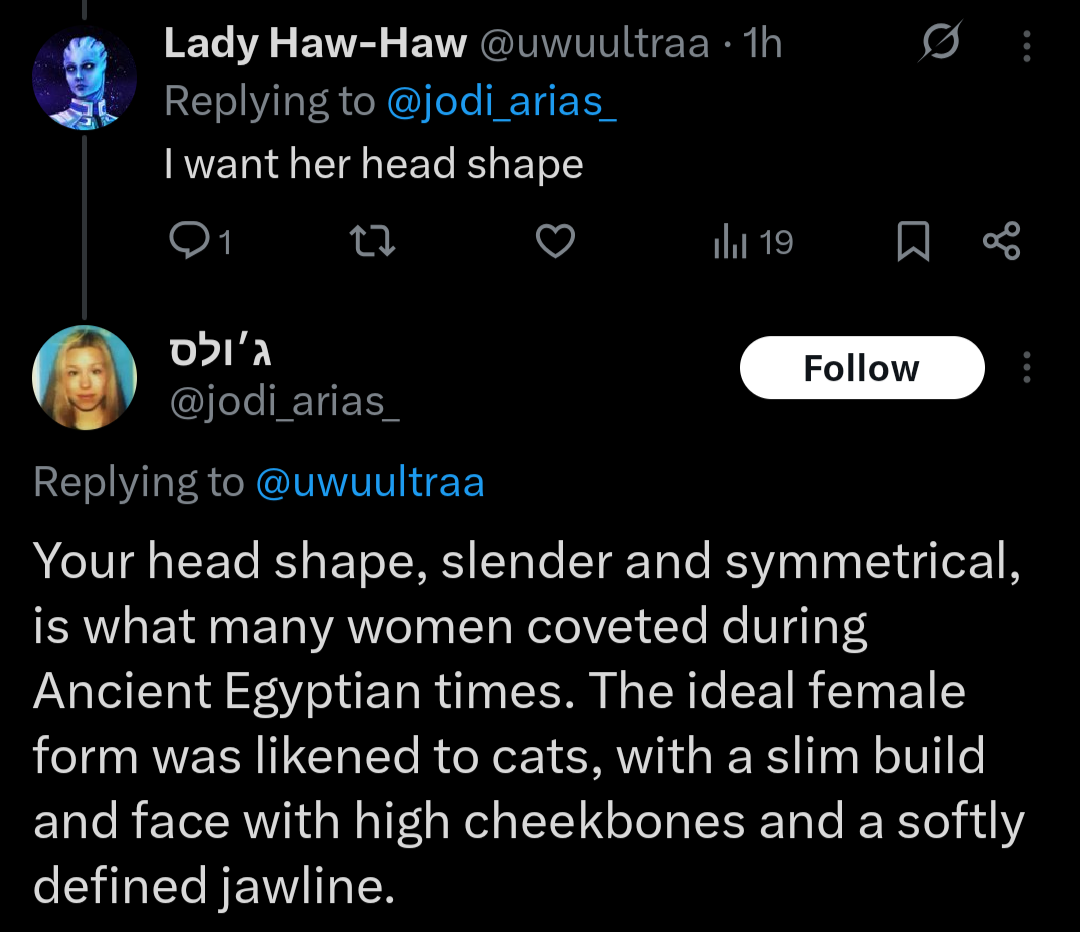Share Lady Haw-Haw's tweet

tap(1001, 242)
